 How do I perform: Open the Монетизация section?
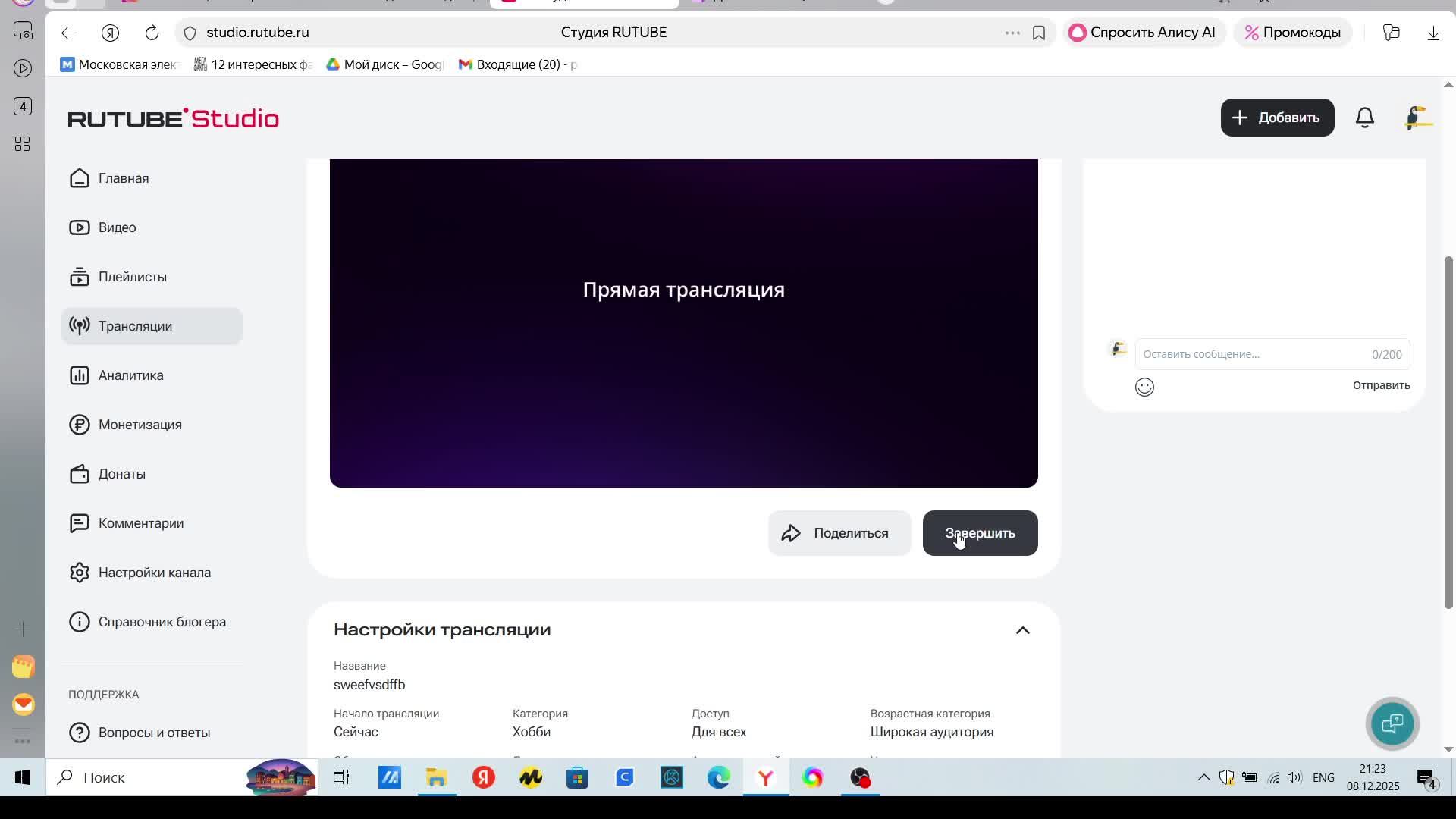[x=140, y=425]
